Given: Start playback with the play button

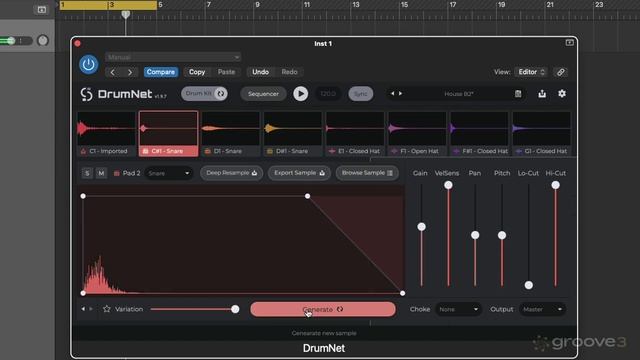Looking at the screenshot, I should point(301,94).
